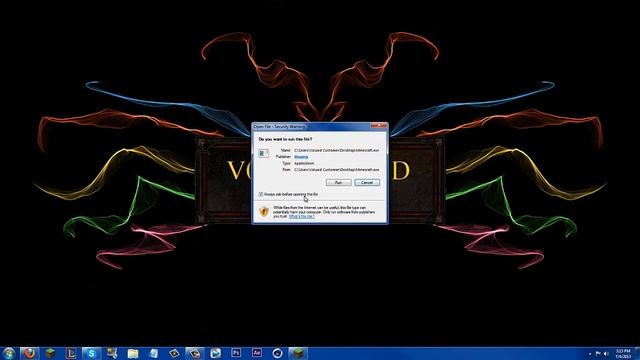The width and height of the screenshot is (640, 360).
Task: Open highlighted diamond icon left of film icon
Action: click(195, 353)
